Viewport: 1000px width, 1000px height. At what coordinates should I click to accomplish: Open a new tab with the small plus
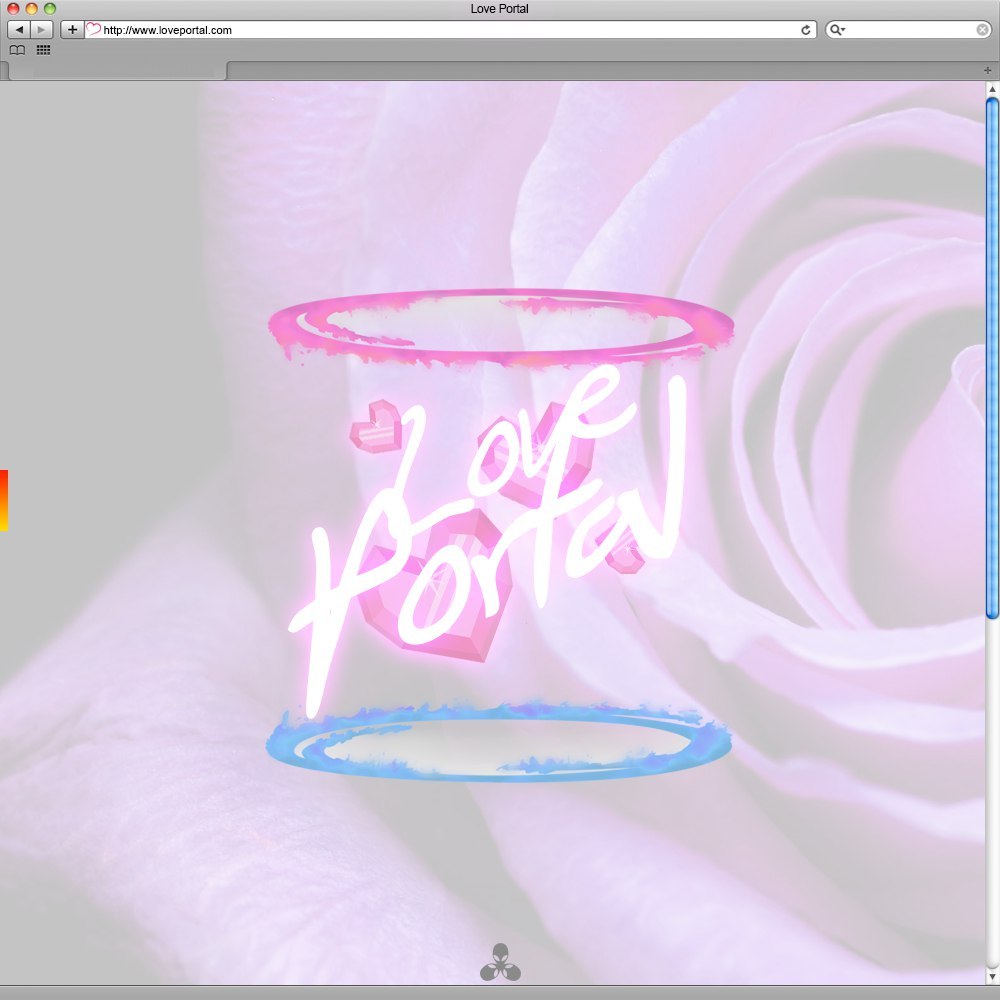pyautogui.click(x=987, y=70)
